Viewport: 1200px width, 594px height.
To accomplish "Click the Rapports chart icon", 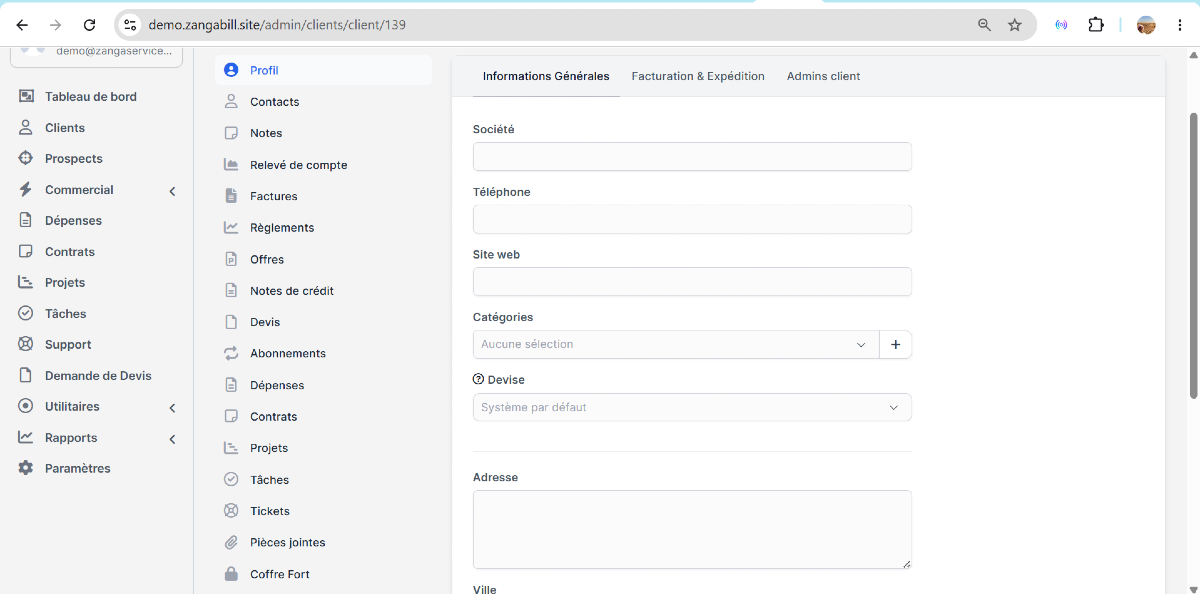I will (x=26, y=438).
